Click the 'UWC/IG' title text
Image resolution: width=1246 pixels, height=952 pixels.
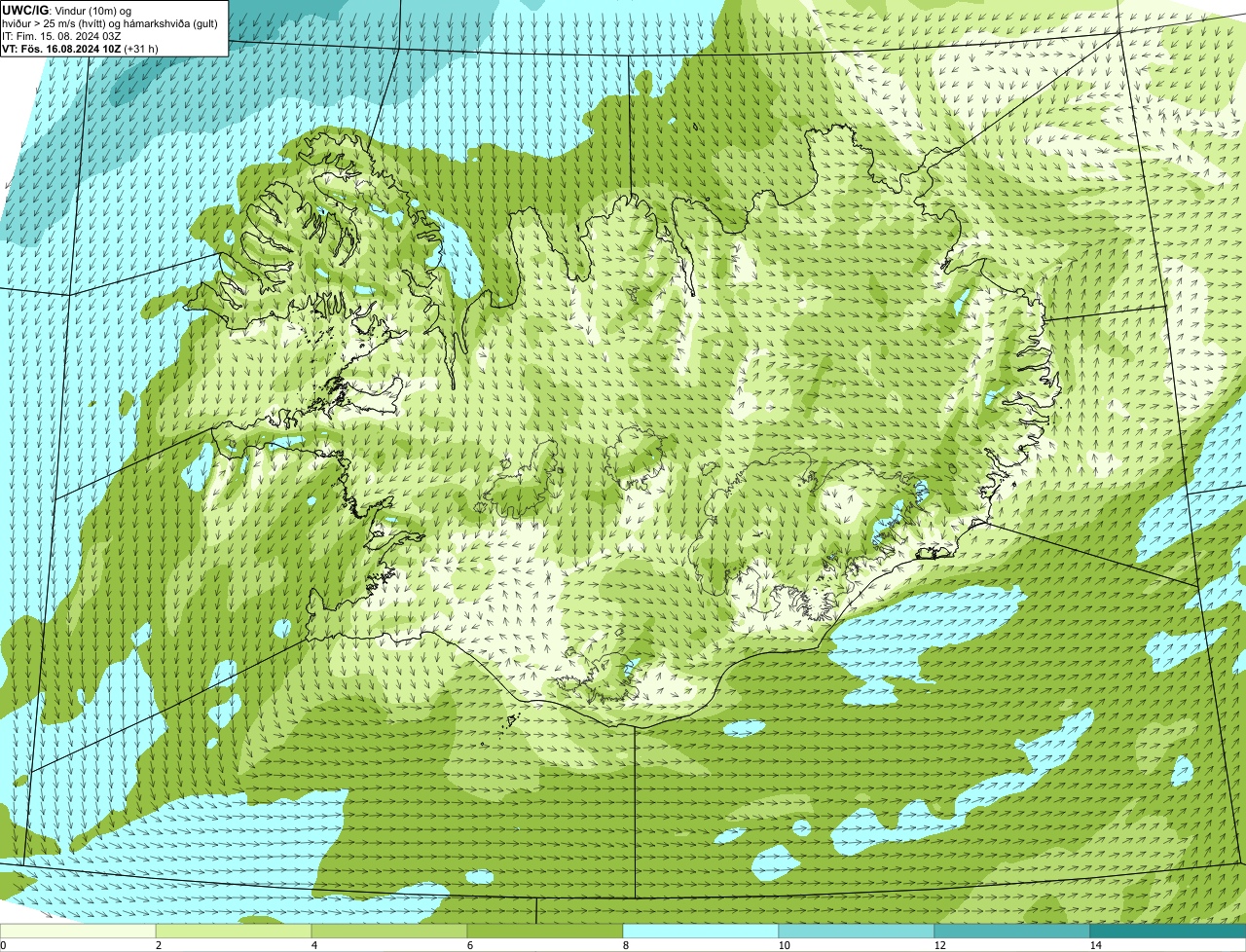tap(24, 10)
